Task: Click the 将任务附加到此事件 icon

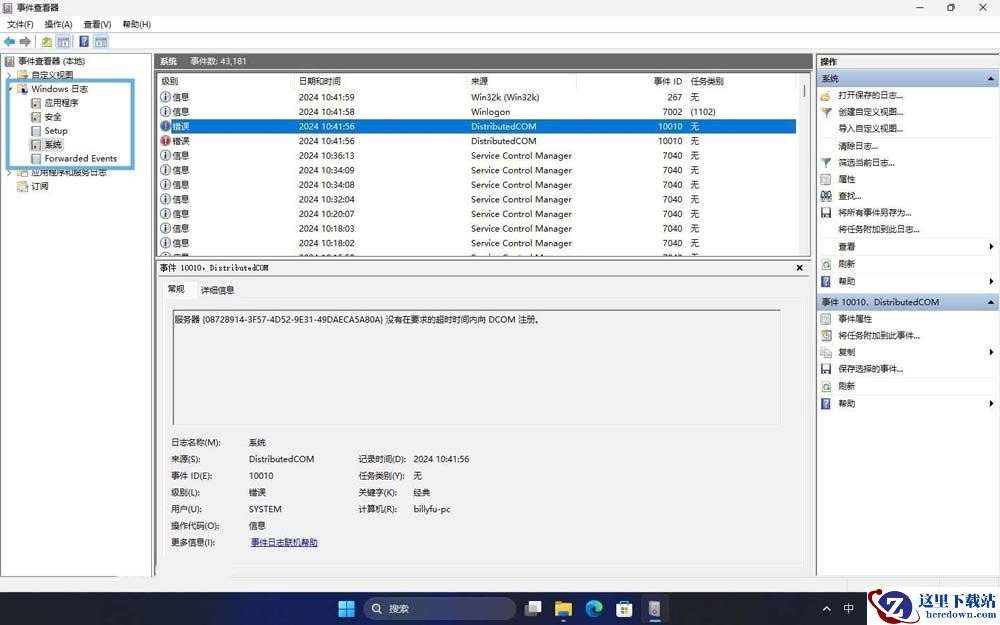Action: [826, 335]
